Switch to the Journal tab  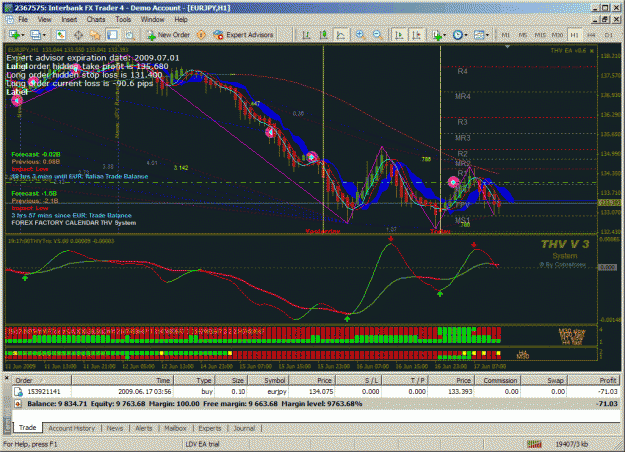point(244,428)
